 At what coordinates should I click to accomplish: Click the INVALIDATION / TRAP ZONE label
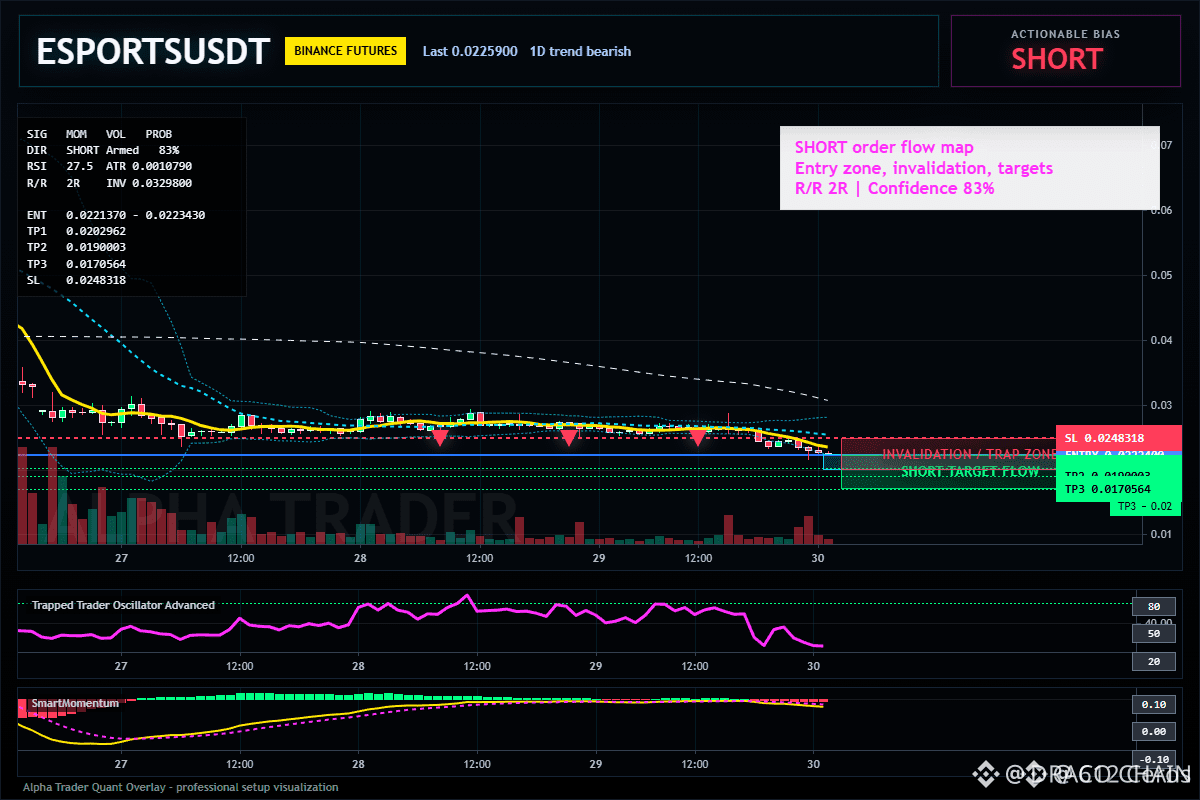point(969,454)
